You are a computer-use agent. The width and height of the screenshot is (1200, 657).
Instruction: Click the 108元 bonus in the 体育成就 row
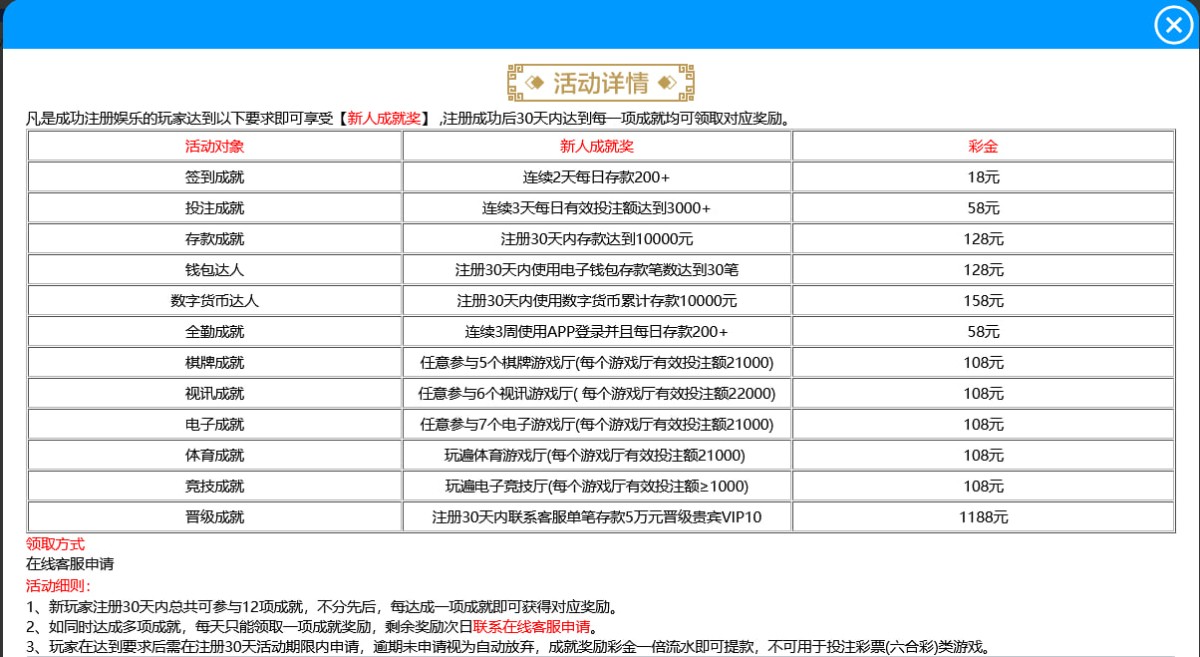[x=983, y=455]
